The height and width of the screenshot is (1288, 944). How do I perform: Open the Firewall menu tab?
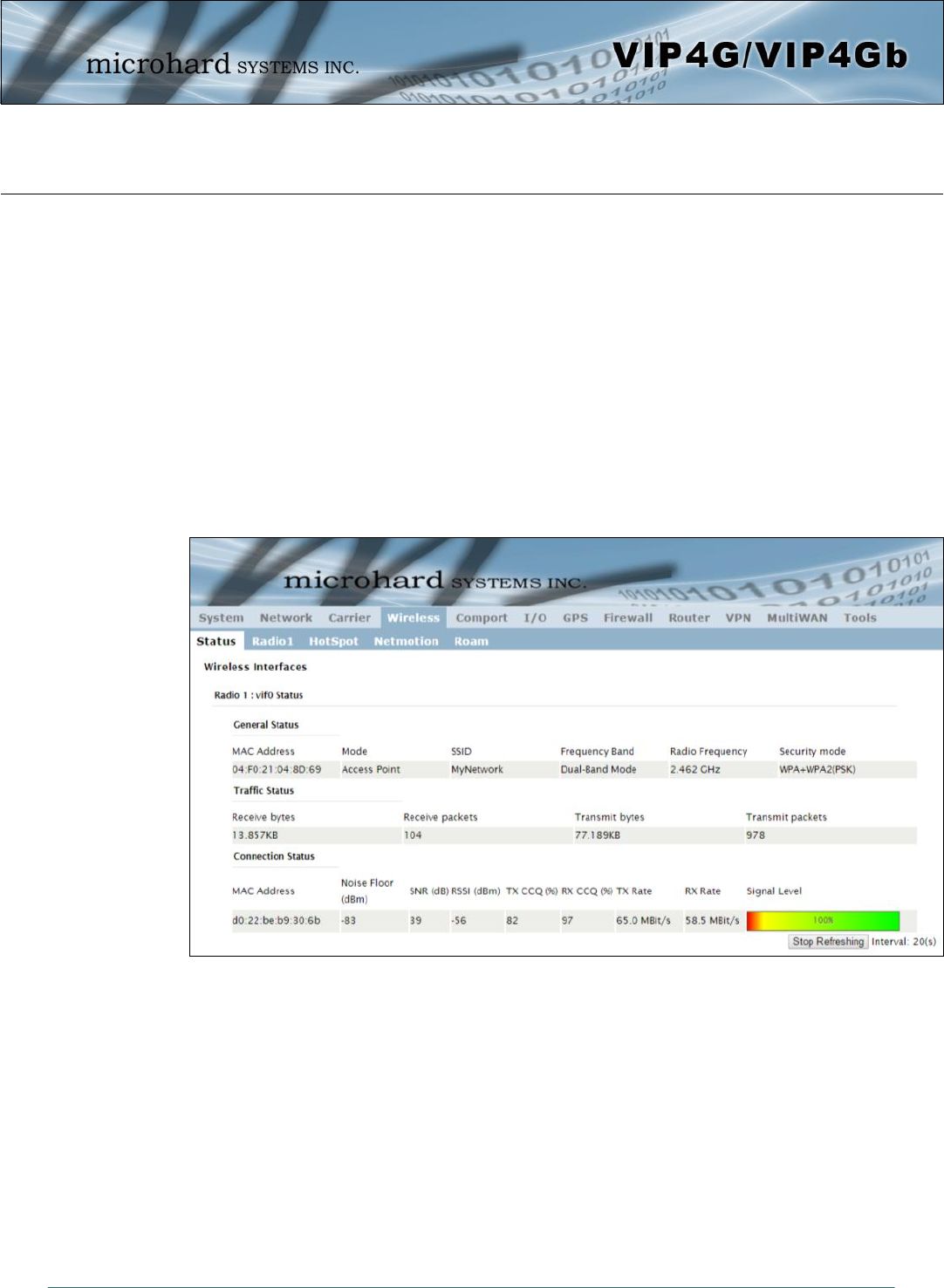(x=628, y=617)
